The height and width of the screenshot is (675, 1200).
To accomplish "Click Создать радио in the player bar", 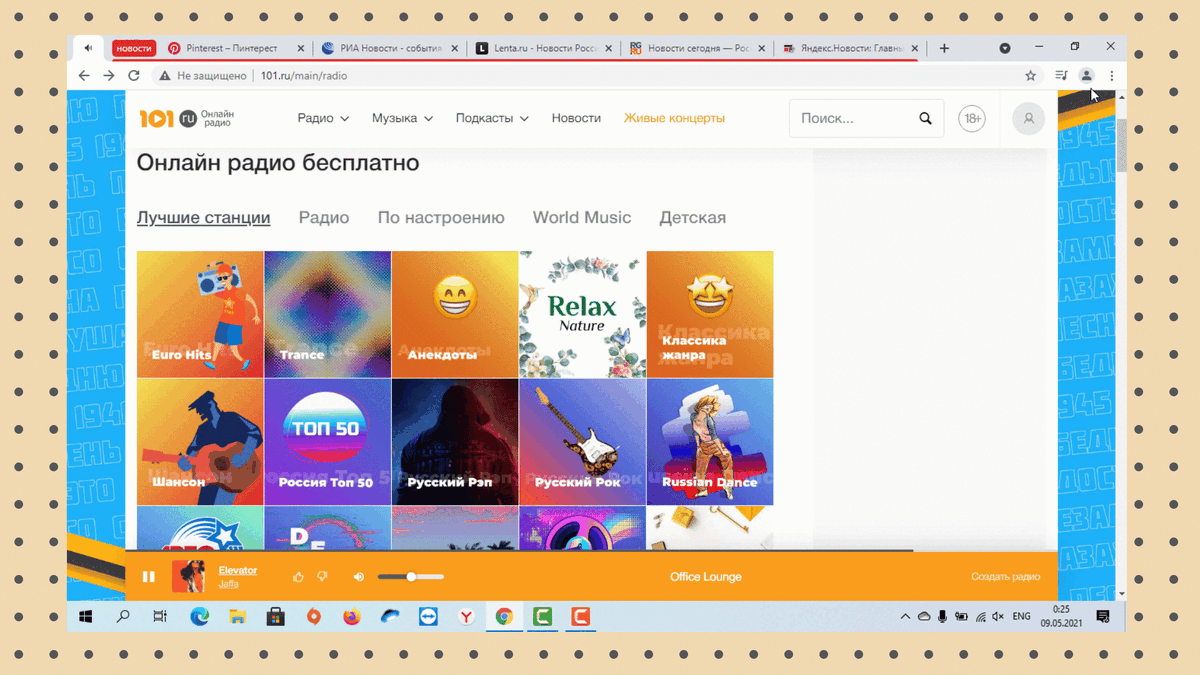I will 1005,577.
